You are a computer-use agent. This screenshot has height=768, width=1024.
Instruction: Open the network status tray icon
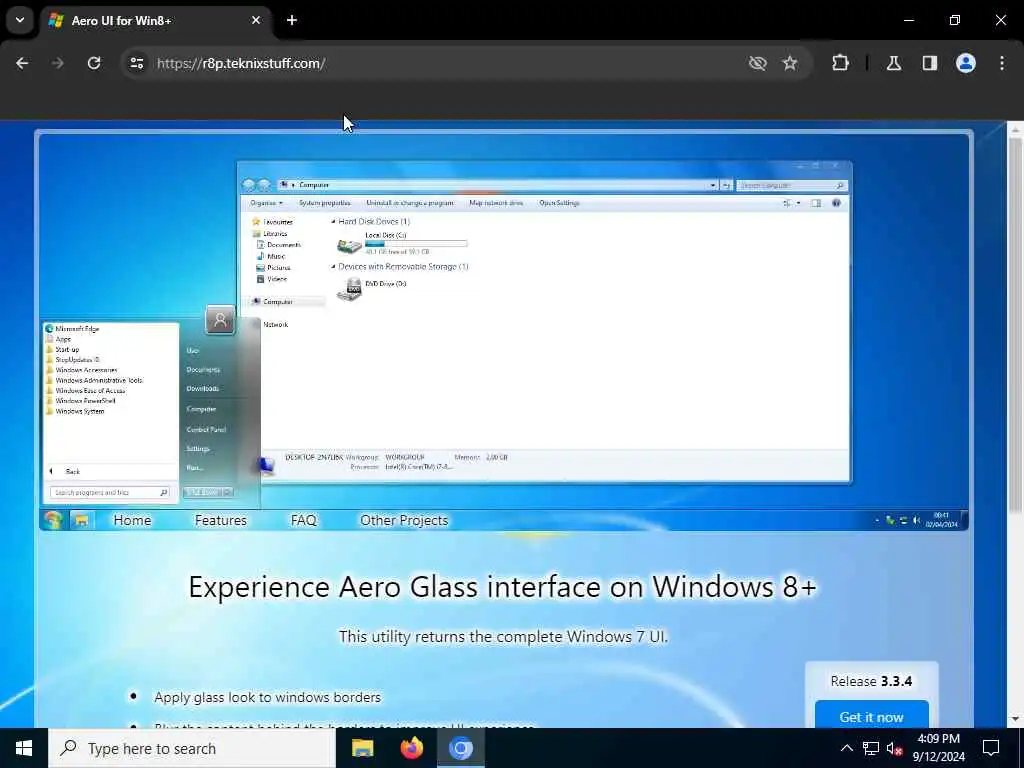871,748
